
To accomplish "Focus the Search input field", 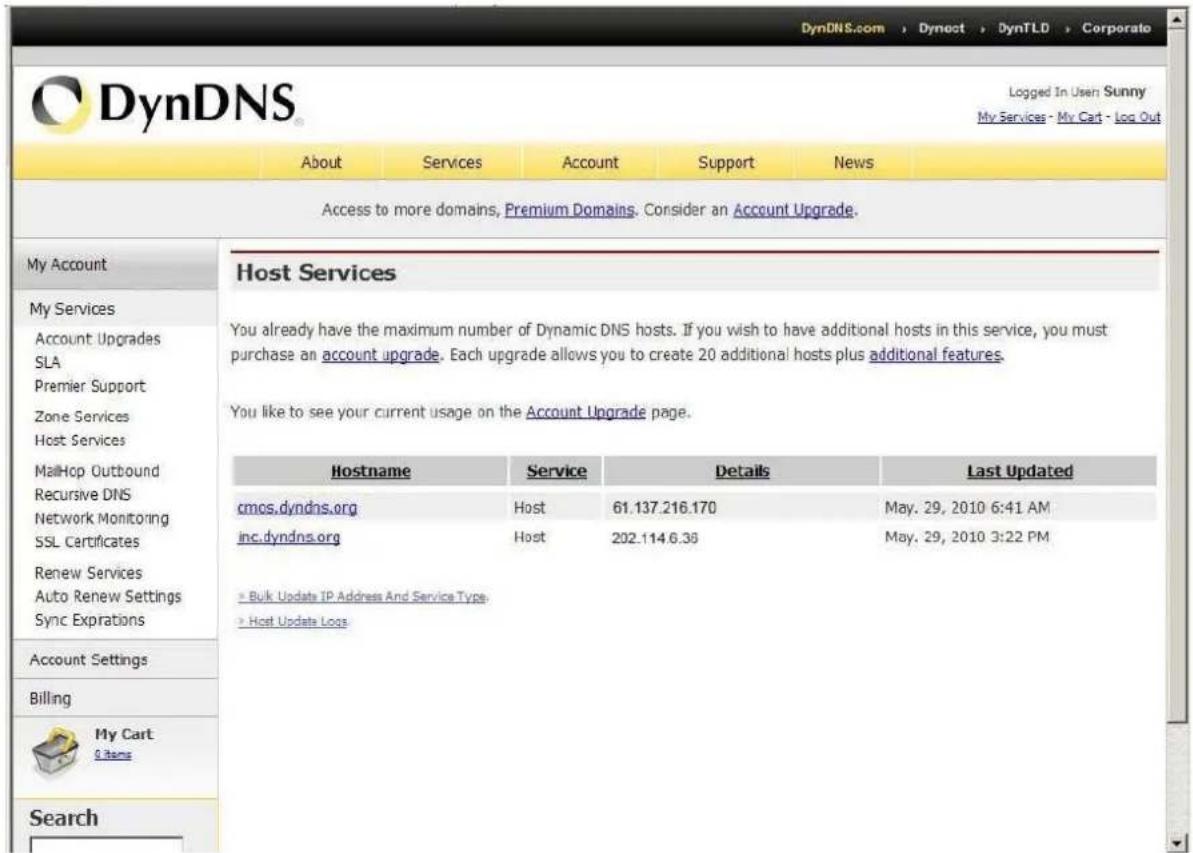I will (106, 845).
